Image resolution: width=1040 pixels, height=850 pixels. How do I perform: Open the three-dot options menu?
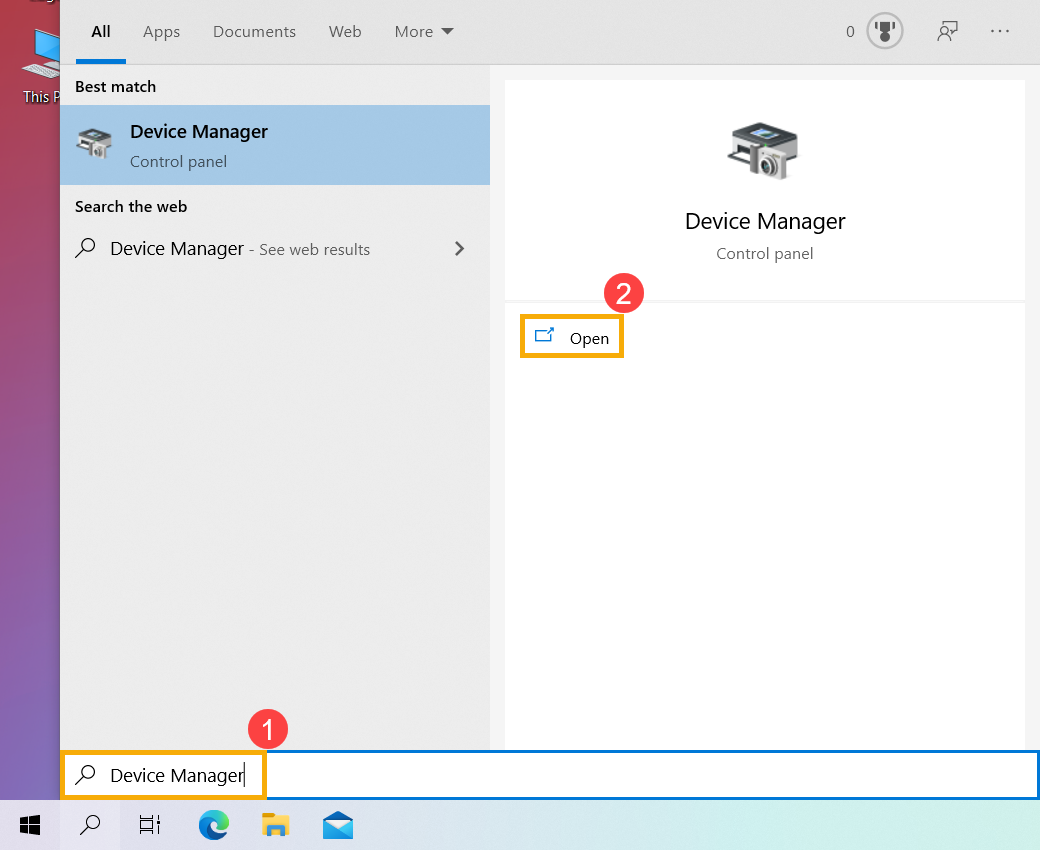(1000, 31)
